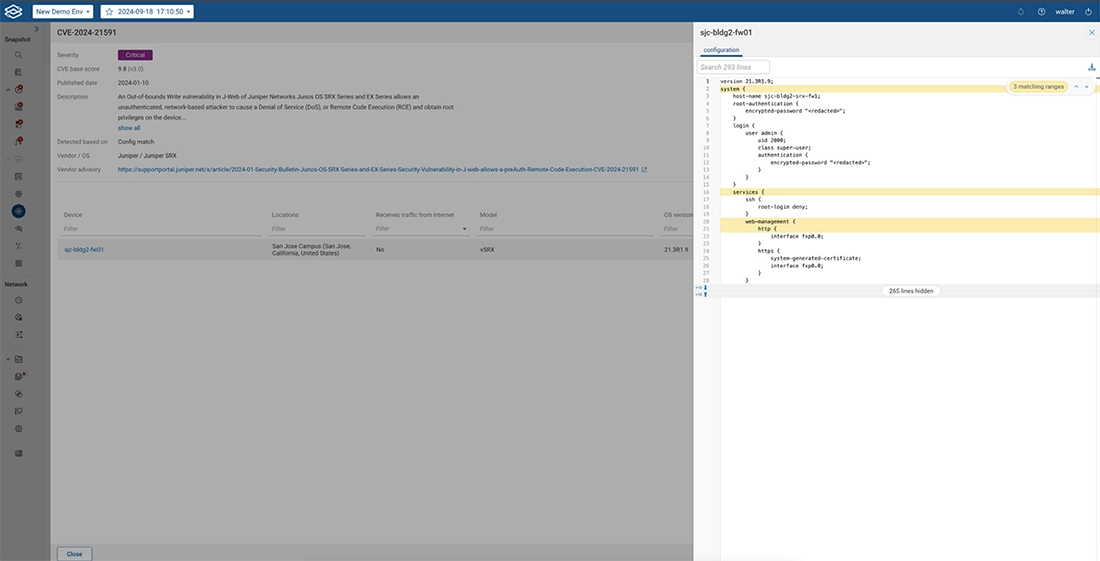Click the power logout icon
Viewport: 1100px width, 561px height.
(x=1088, y=12)
